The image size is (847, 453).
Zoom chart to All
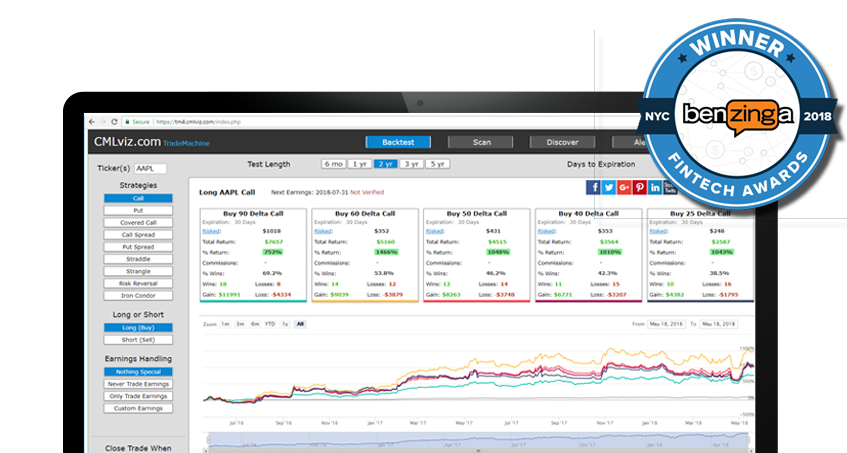(x=300, y=324)
